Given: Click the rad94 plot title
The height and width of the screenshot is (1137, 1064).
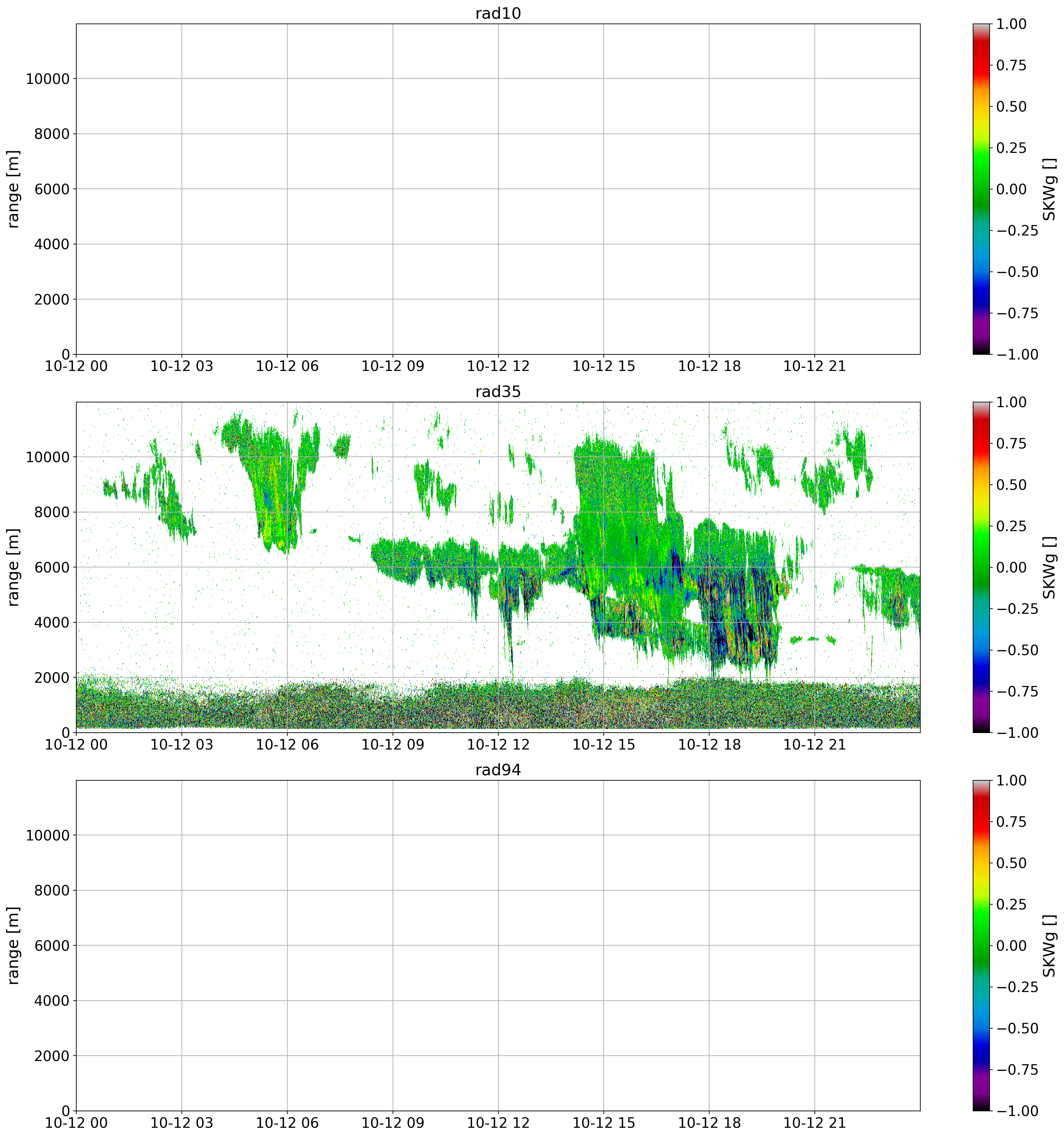Looking at the screenshot, I should [498, 770].
